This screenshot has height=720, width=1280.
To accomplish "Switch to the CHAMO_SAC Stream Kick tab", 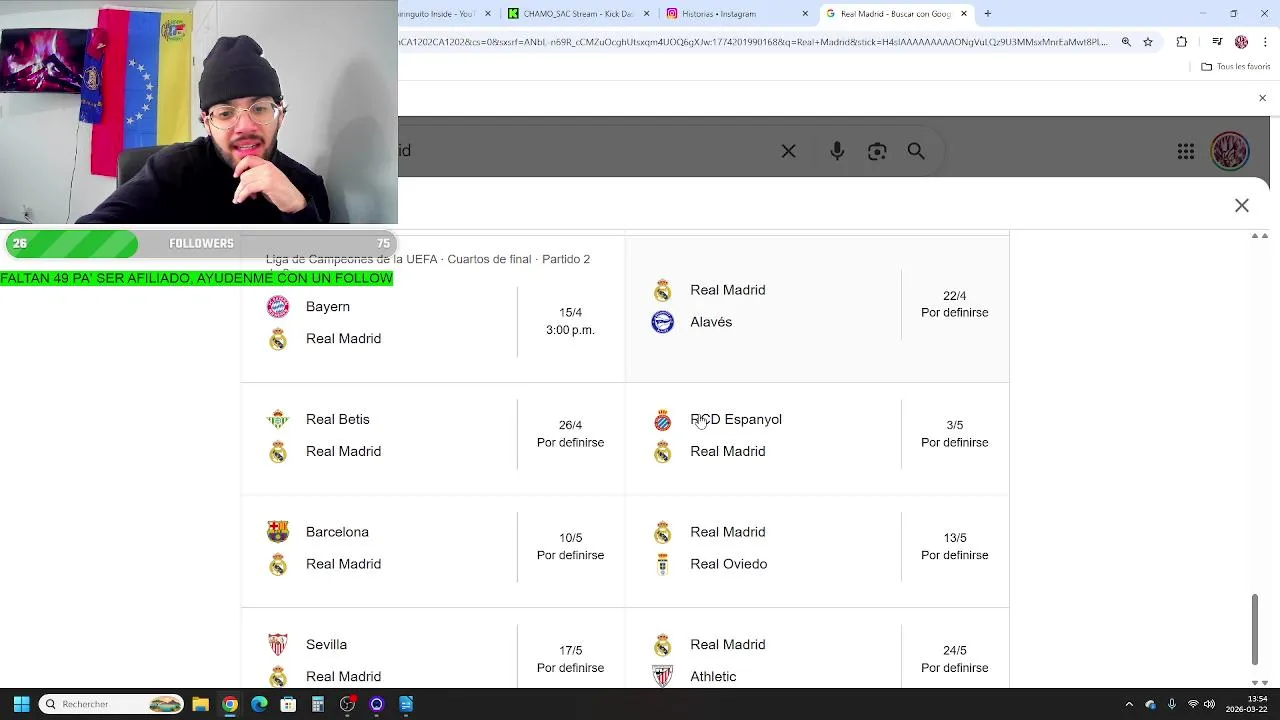I will [578, 14].
